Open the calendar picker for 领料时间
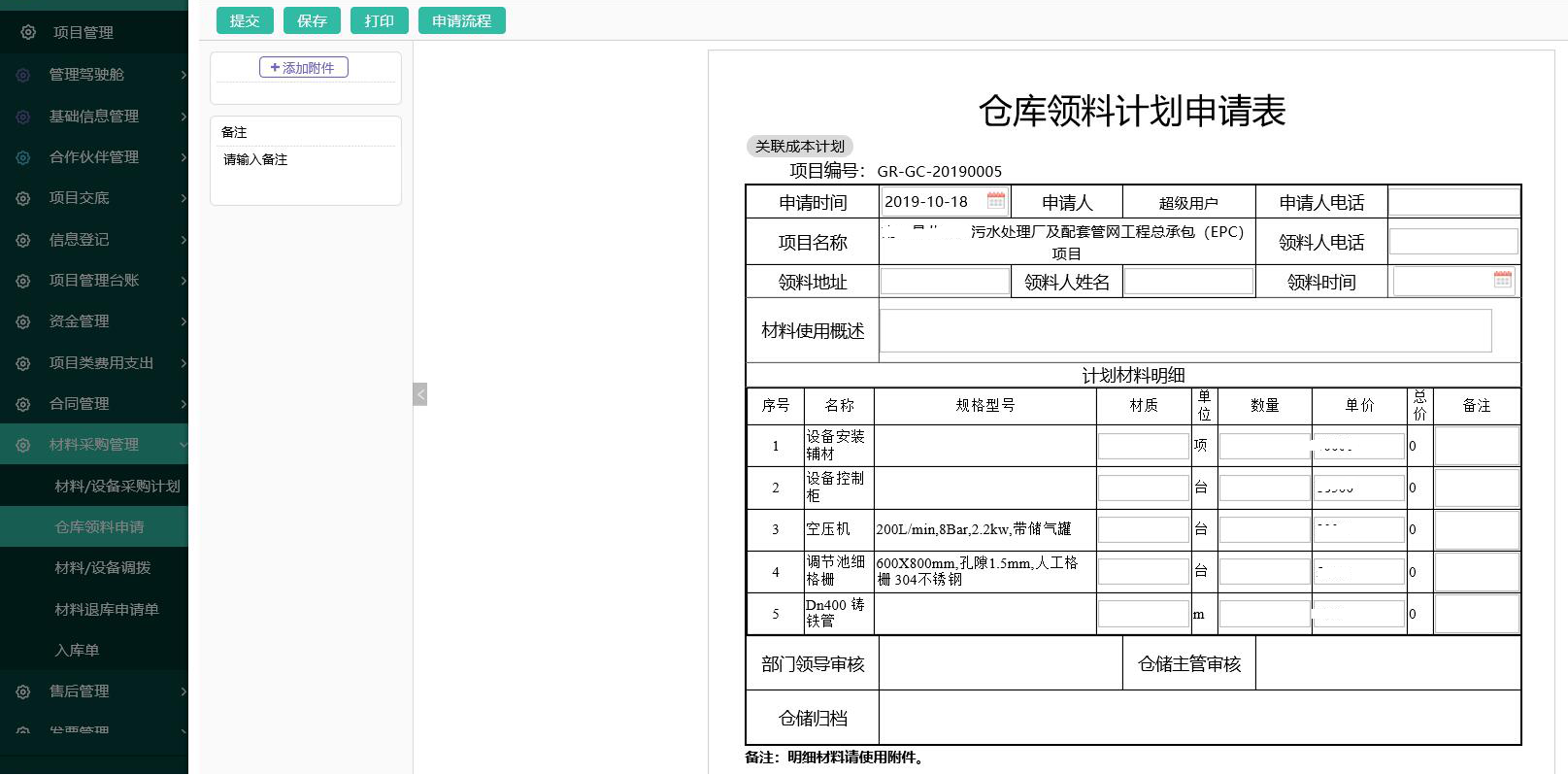The image size is (1568, 775). point(1502,281)
